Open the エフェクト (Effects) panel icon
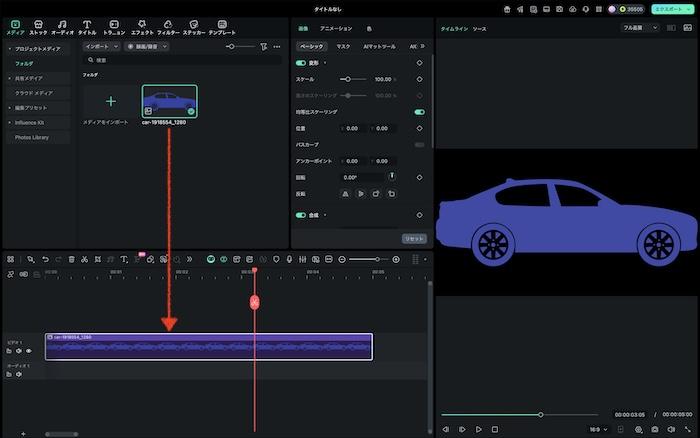This screenshot has height=438, width=700. pyautogui.click(x=142, y=26)
